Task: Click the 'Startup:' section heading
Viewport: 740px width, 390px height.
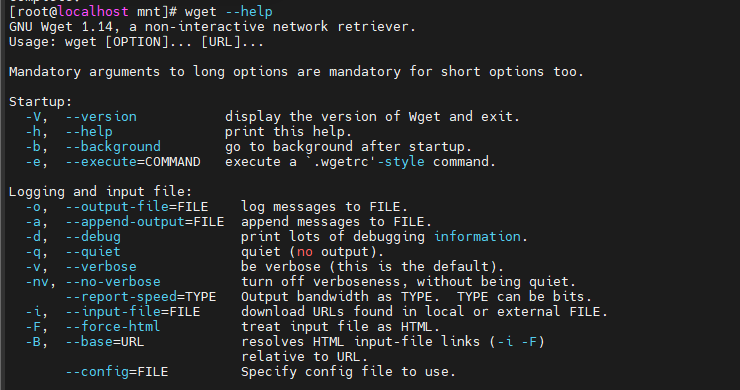Action: (x=41, y=102)
